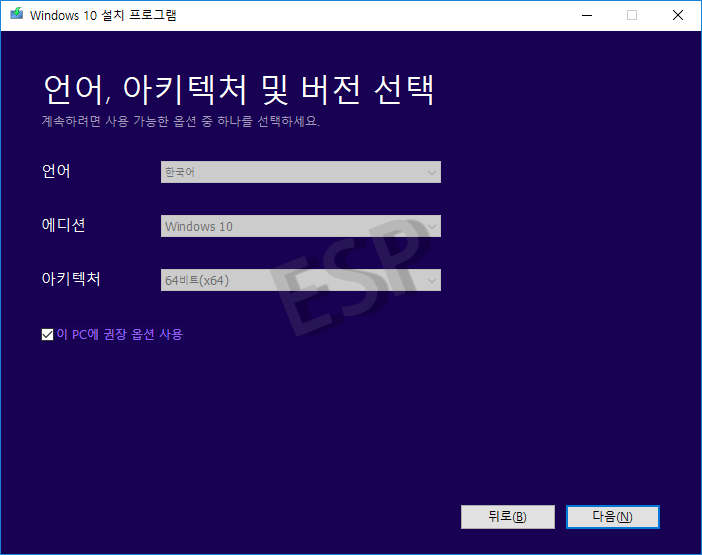This screenshot has width=702, height=555.
Task: Click the '에디션' field label
Action: pos(64,225)
